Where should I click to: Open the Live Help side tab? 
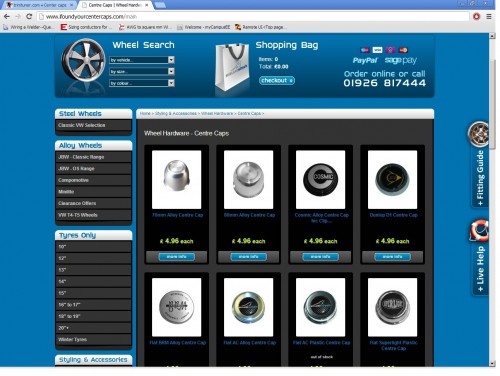click(479, 257)
